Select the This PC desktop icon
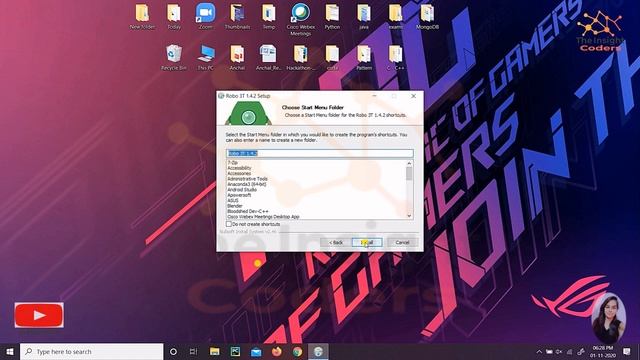This screenshot has height=360, width=640. (x=206, y=57)
